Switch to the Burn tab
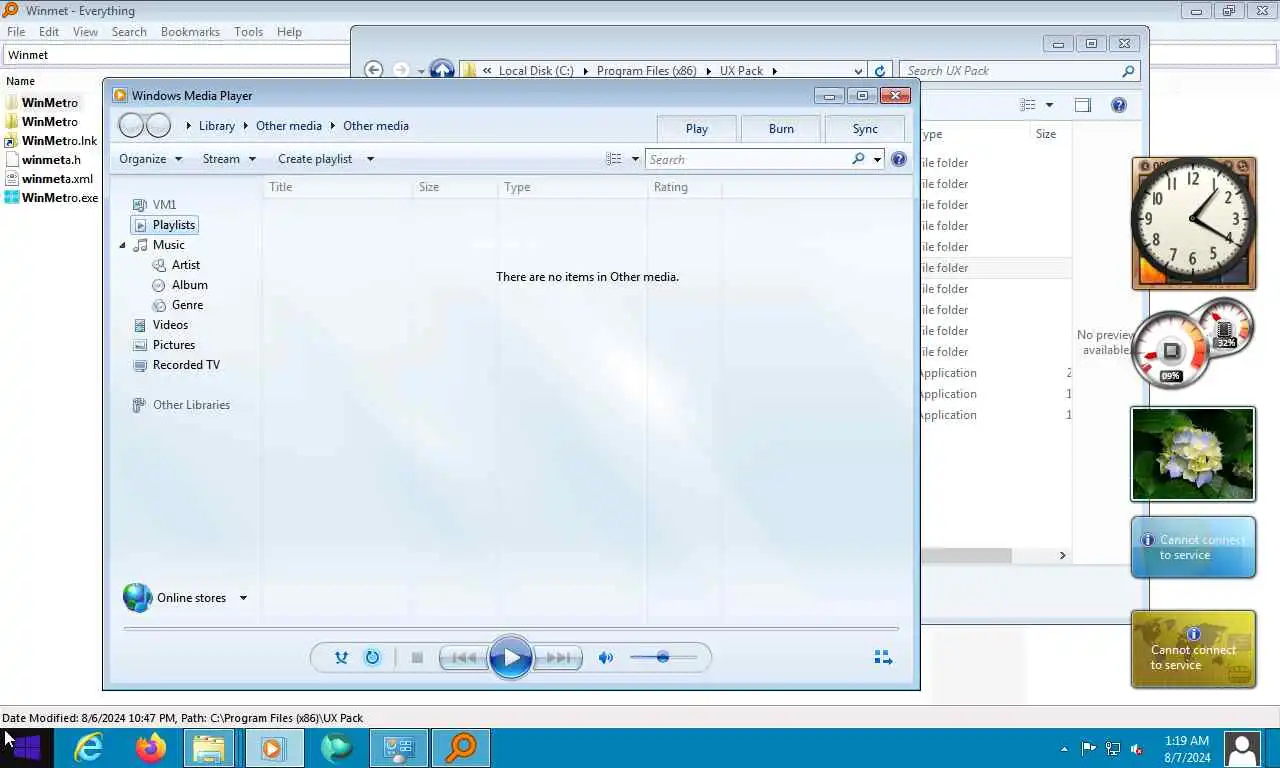1280x768 pixels. coord(781,128)
